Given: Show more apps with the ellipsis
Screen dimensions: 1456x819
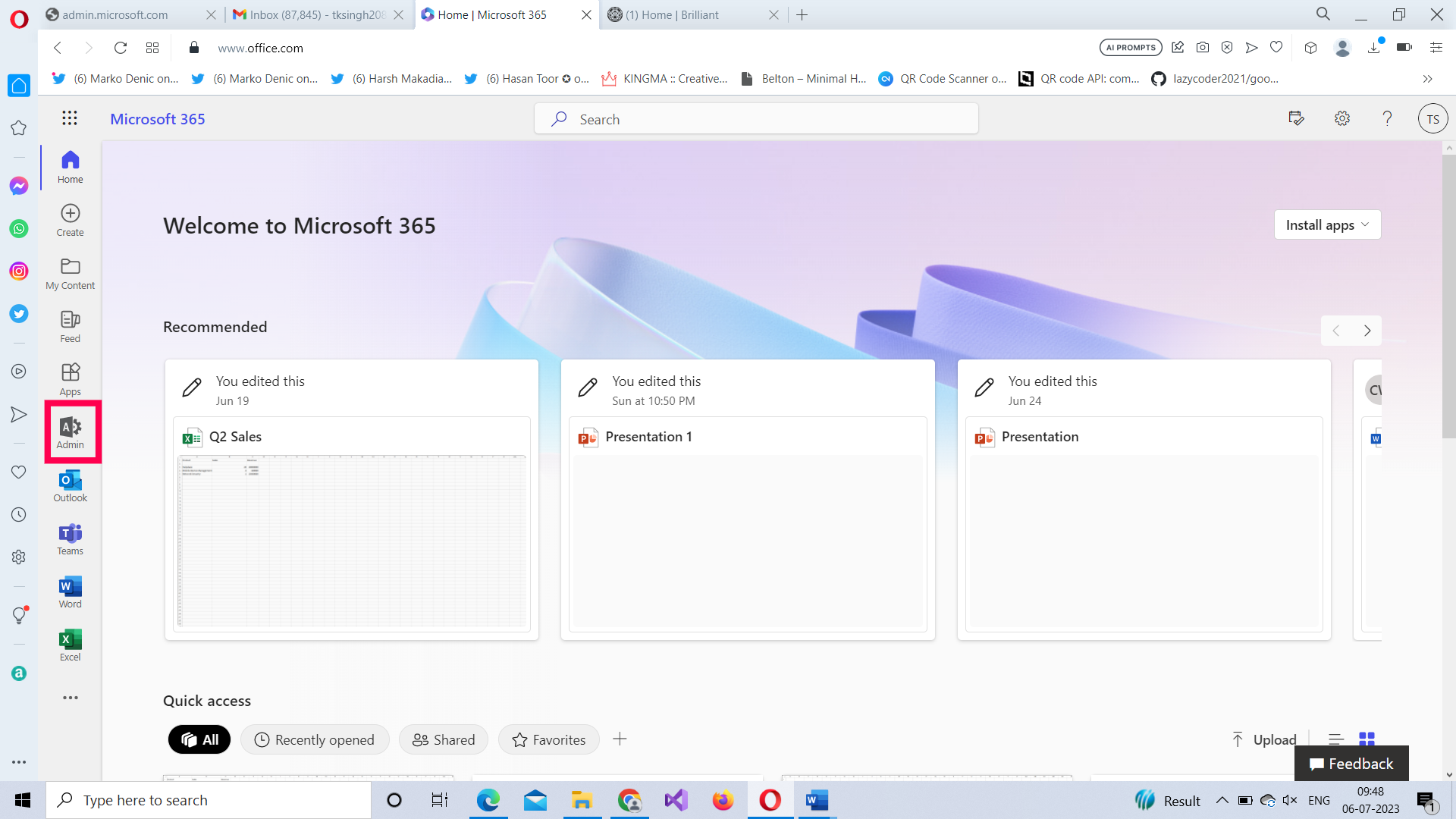Looking at the screenshot, I should click(70, 698).
